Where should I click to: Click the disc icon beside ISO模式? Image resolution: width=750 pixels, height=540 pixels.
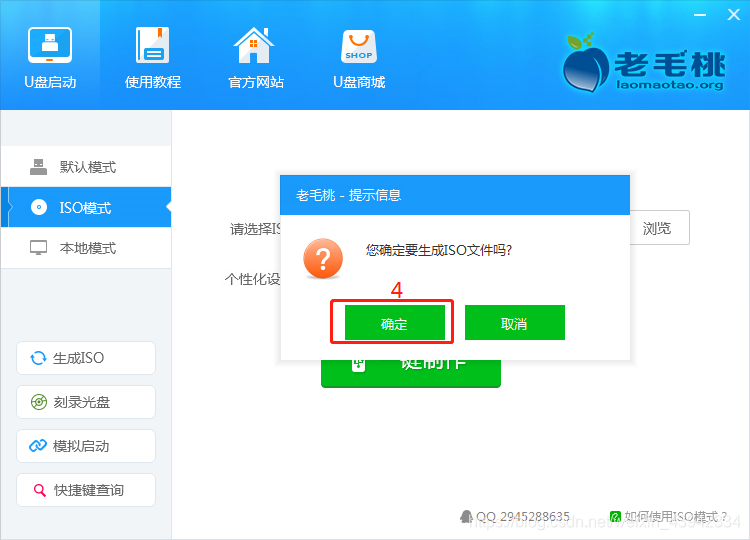point(39,207)
